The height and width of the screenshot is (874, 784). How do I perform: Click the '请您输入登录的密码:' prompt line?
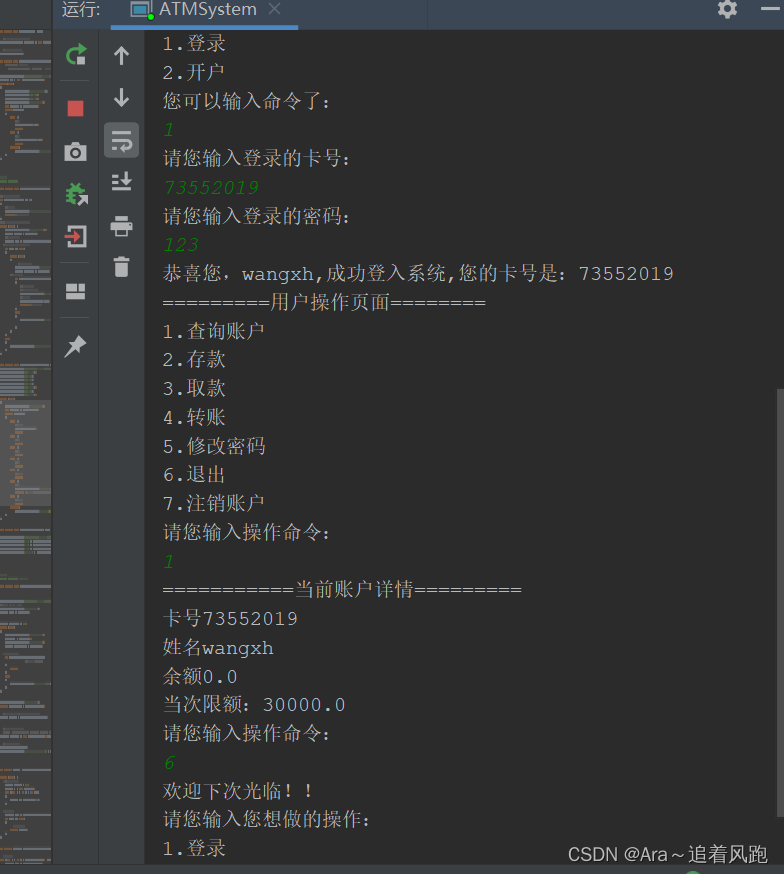pos(256,216)
